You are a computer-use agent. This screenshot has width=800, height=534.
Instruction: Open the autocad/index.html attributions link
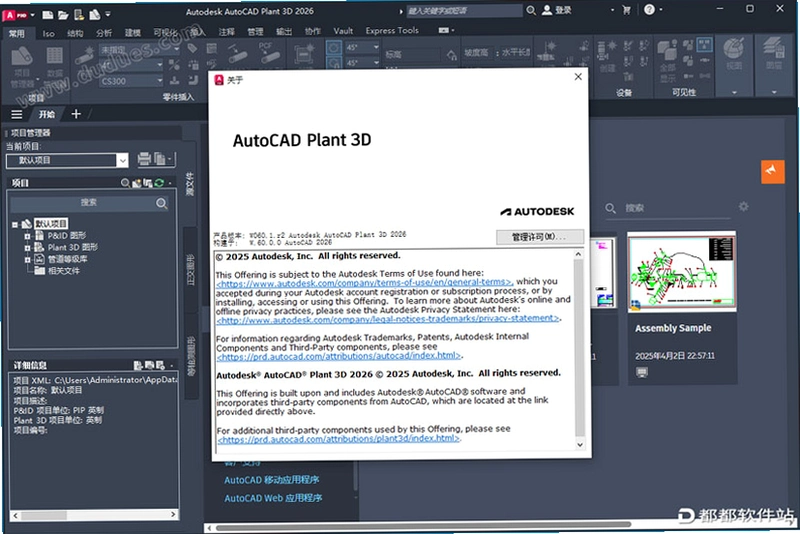(x=339, y=355)
